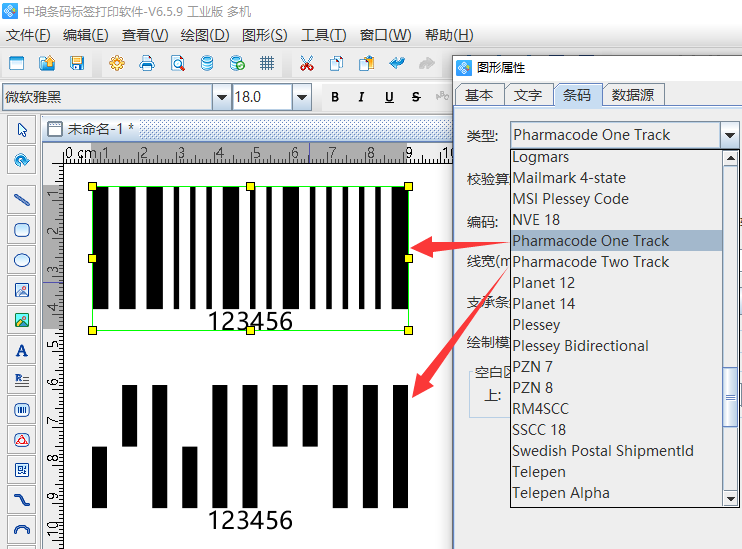Choose MSI Plessey Code option
The height and width of the screenshot is (549, 742).
(x=617, y=199)
